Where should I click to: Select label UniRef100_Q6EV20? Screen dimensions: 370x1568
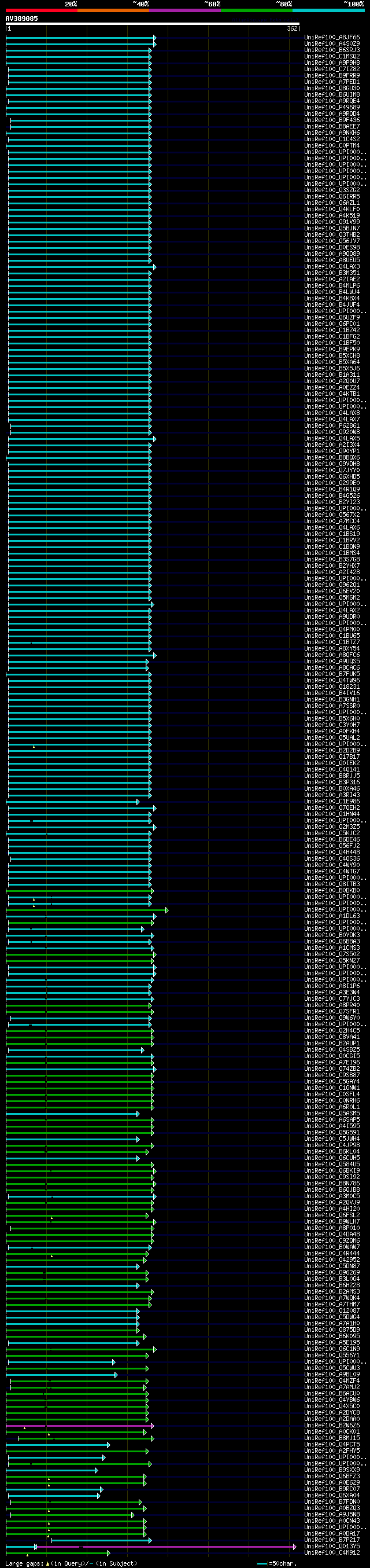[332, 591]
